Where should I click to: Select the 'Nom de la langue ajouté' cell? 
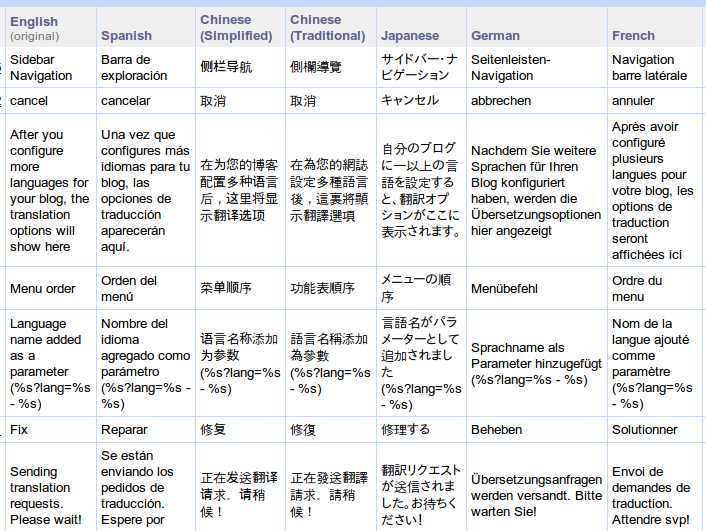(x=656, y=363)
